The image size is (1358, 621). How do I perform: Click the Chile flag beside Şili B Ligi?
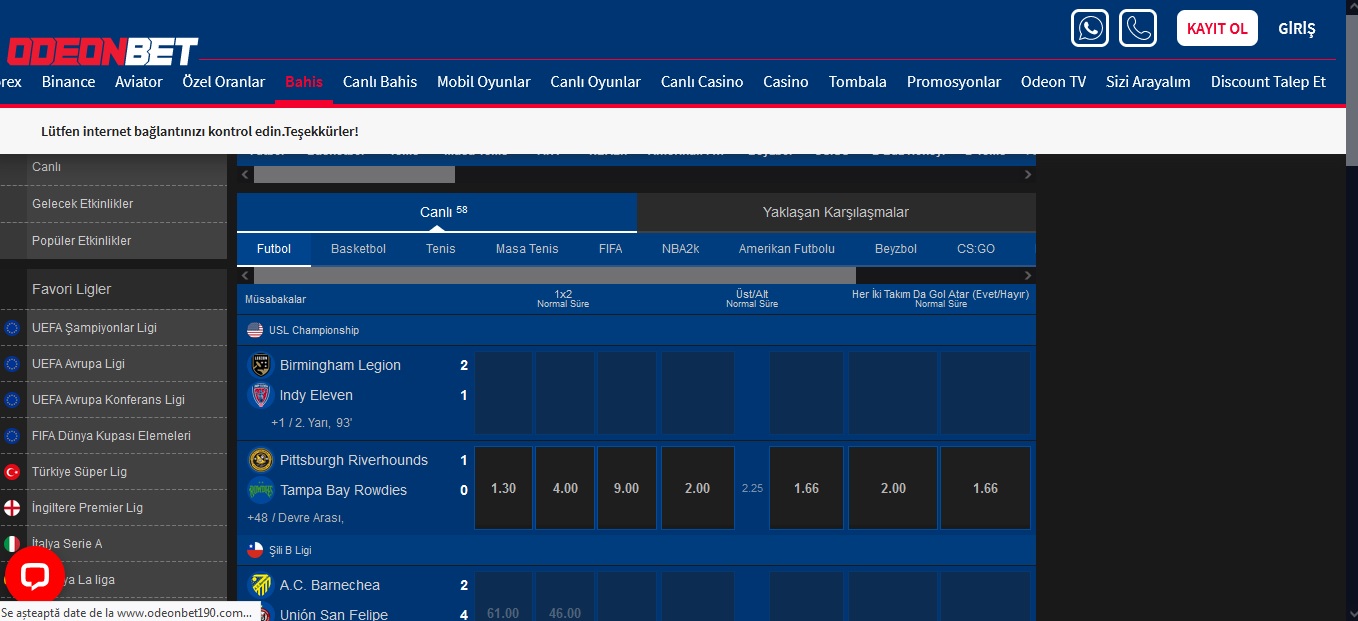tap(255, 550)
